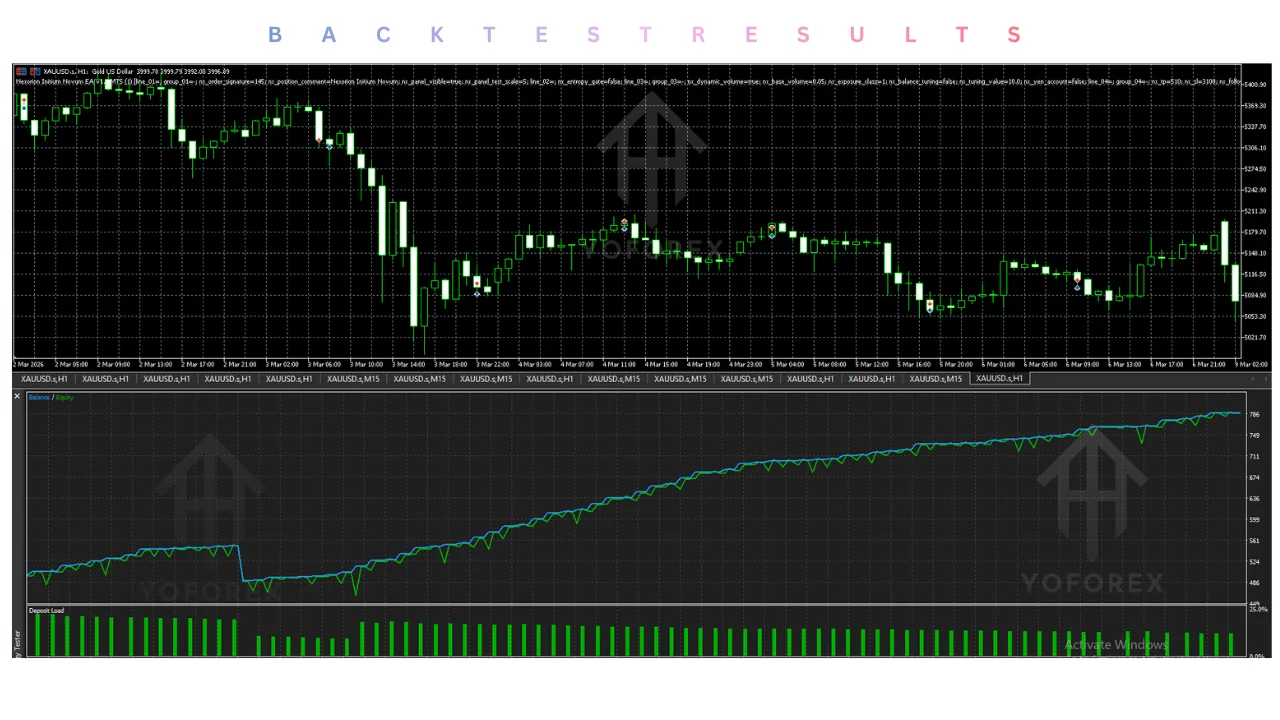Image resolution: width=1280 pixels, height=720 pixels.
Task: Click the trade marker near 6 Mar 09:00 candle
Action: coord(1077,283)
